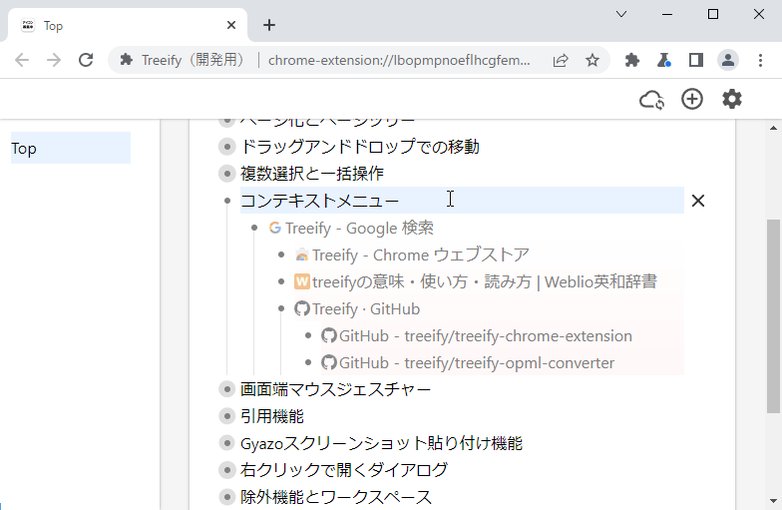Open the Treeify settings gear

coord(732,99)
